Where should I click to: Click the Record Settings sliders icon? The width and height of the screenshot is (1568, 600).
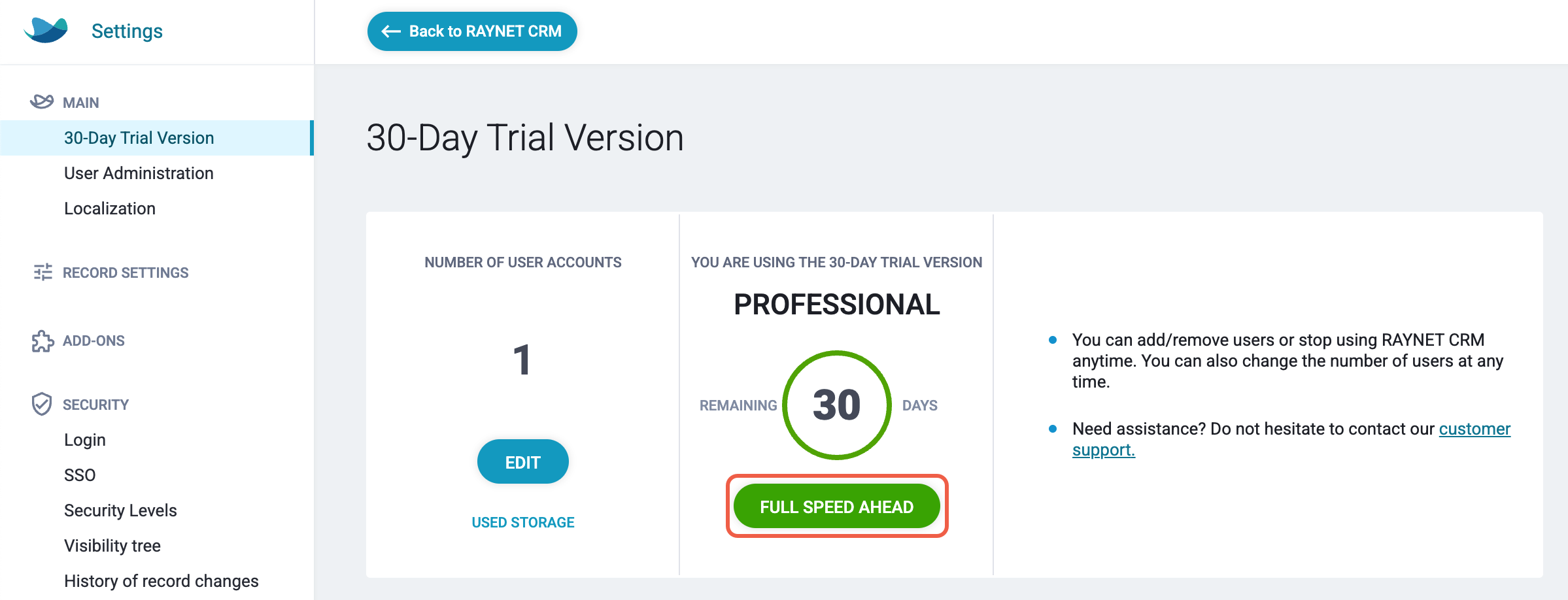coord(43,272)
